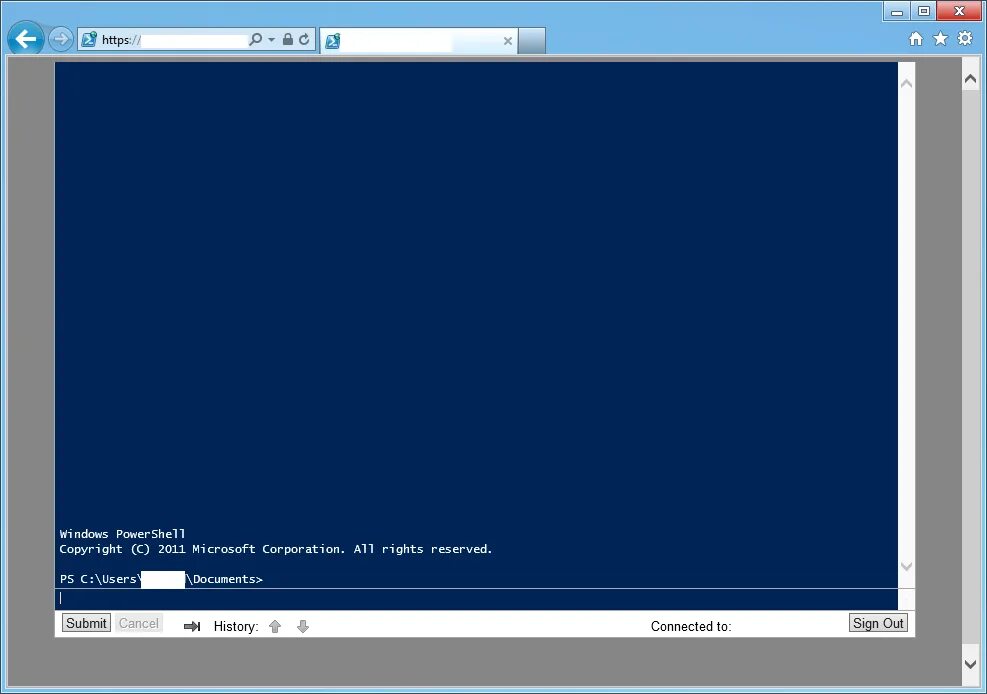Click the console scroll down arrow
Image resolution: width=987 pixels, height=694 pixels.
coord(906,566)
